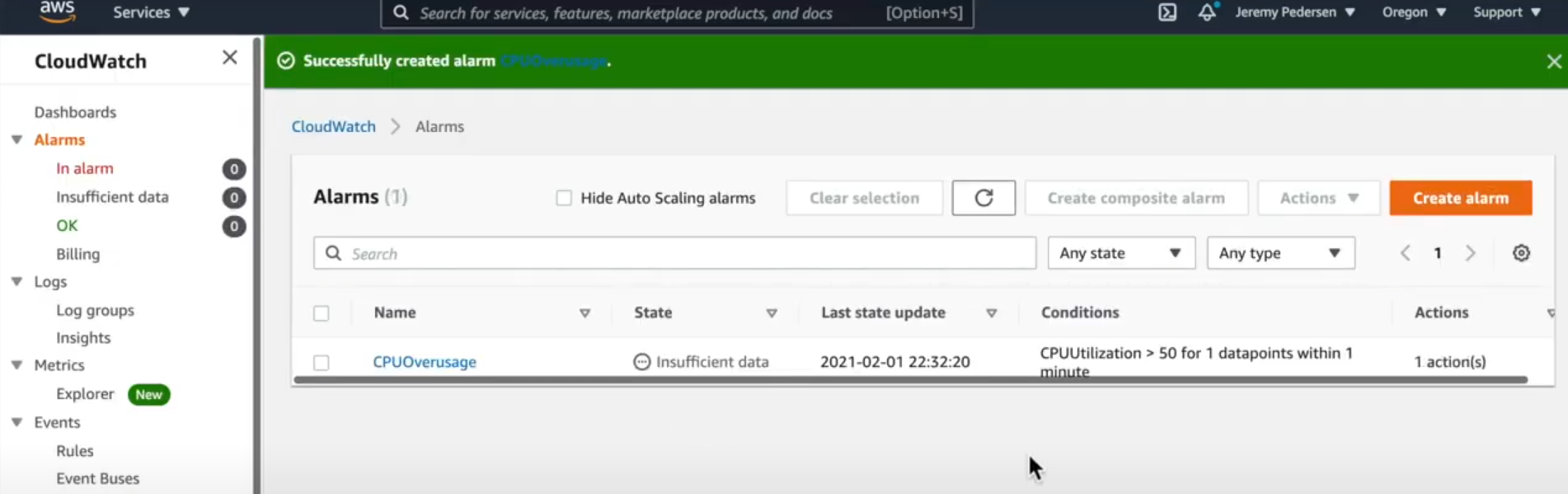The image size is (1568, 494).
Task: Sort by Last state update arrow
Action: click(992, 313)
